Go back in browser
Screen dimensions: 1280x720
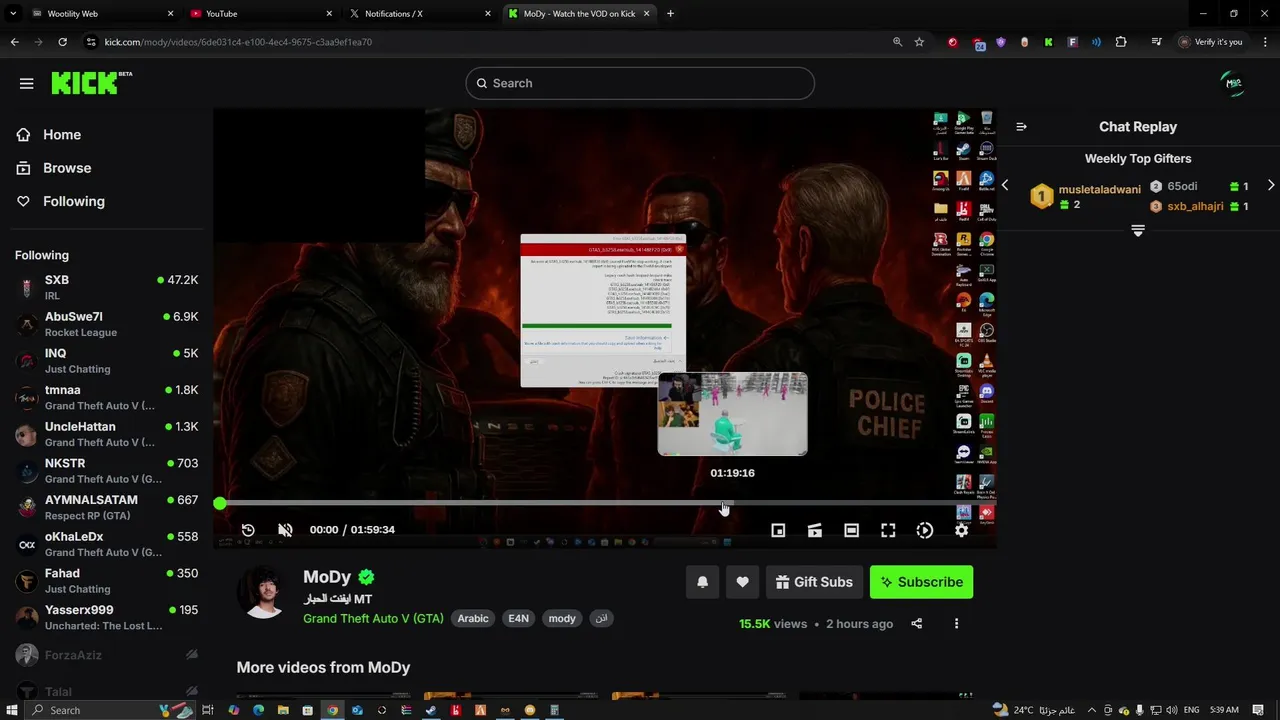click(x=14, y=42)
